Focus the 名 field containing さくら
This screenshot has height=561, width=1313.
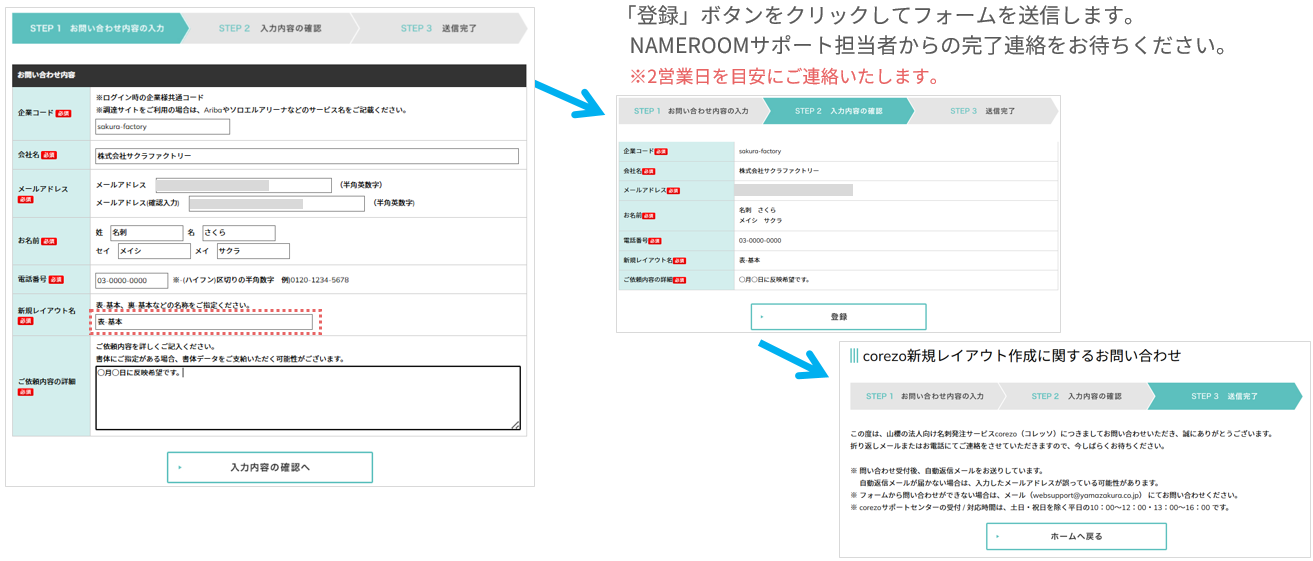(x=238, y=232)
